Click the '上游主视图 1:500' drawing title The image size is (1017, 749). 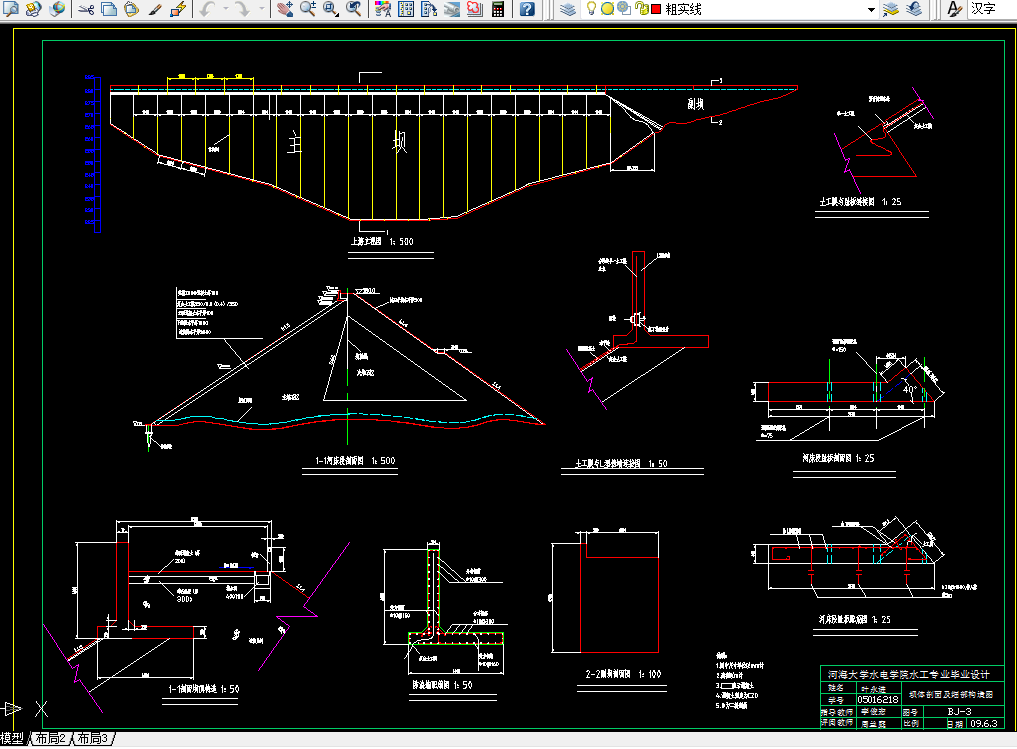(x=382, y=241)
